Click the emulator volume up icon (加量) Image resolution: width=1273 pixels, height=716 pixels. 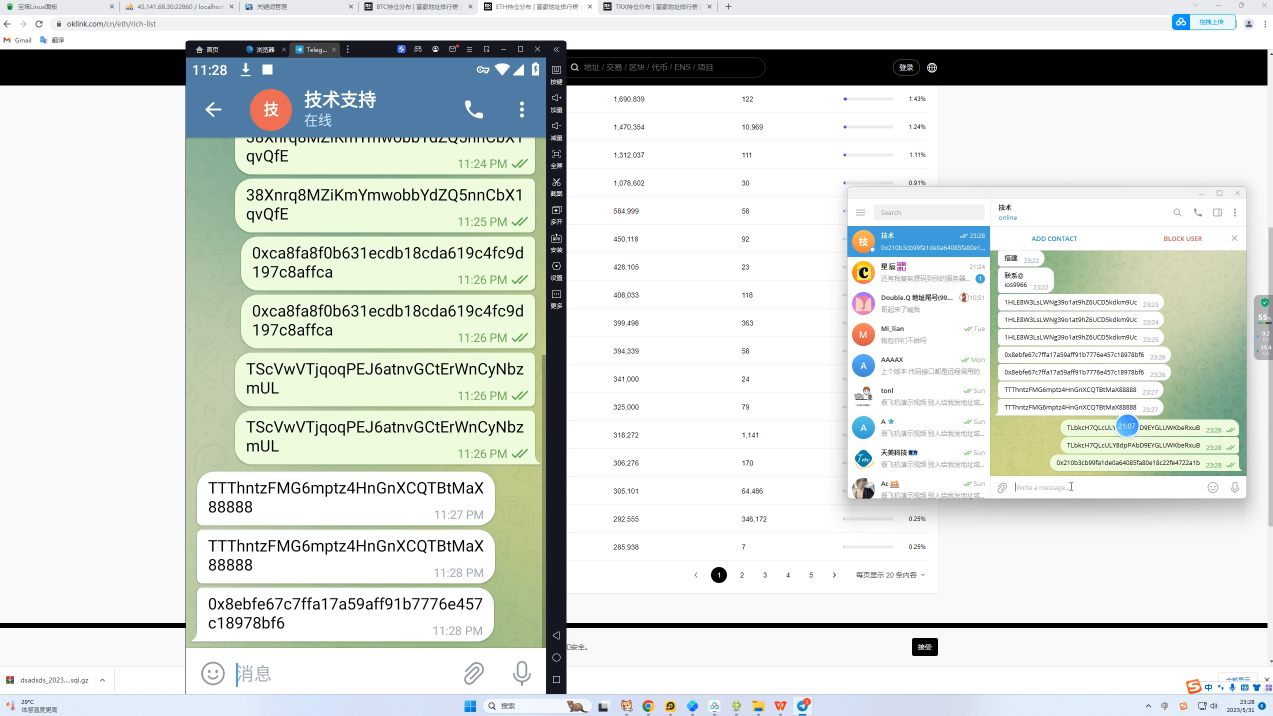coord(557,99)
